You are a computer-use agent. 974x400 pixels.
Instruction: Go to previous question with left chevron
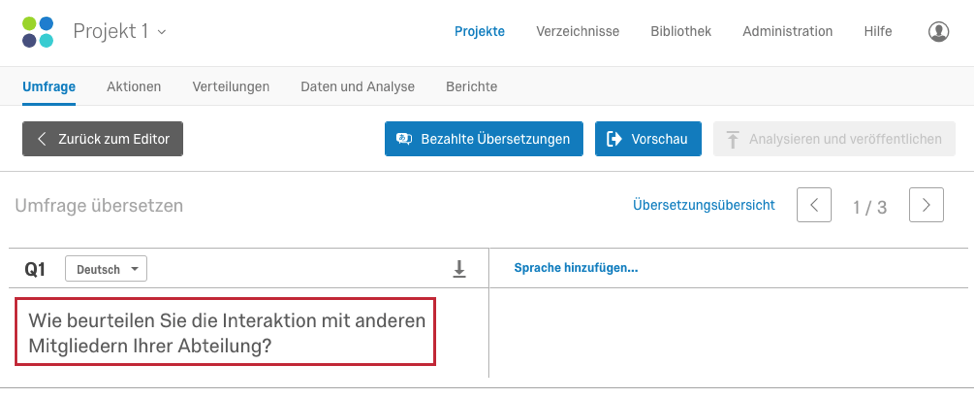814,205
